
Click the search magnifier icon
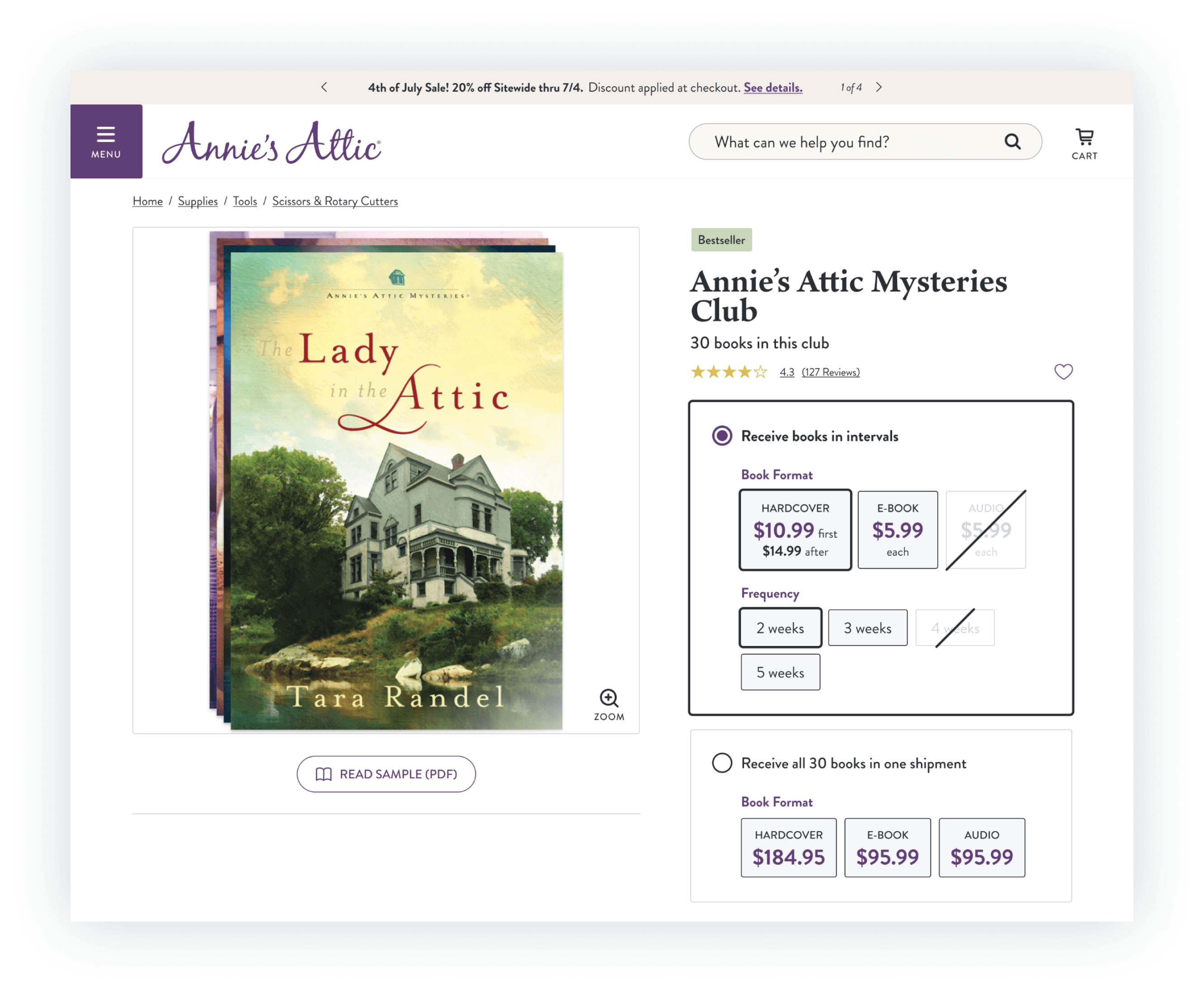(1012, 142)
